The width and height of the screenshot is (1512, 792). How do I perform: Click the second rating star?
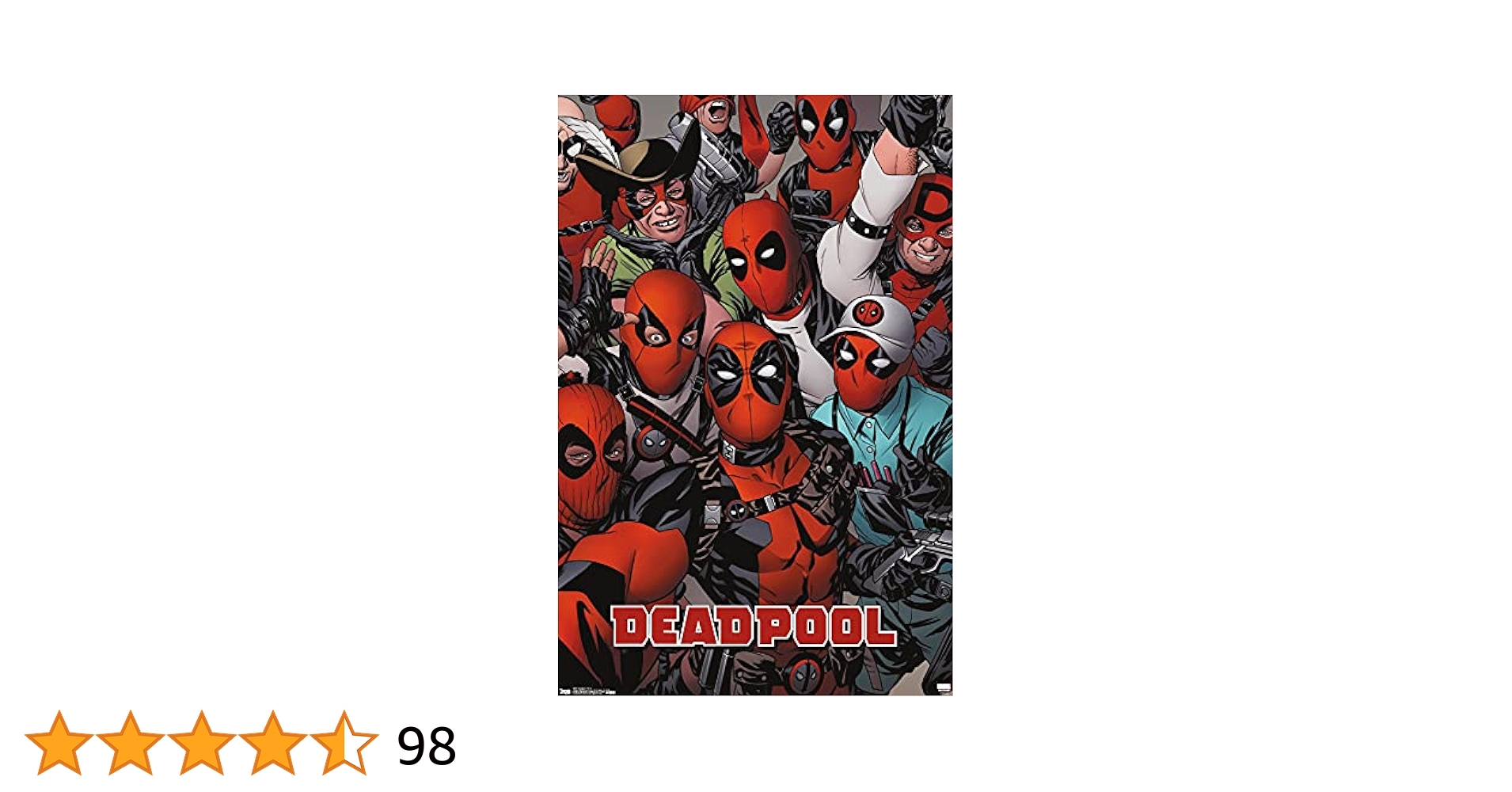[x=131, y=743]
